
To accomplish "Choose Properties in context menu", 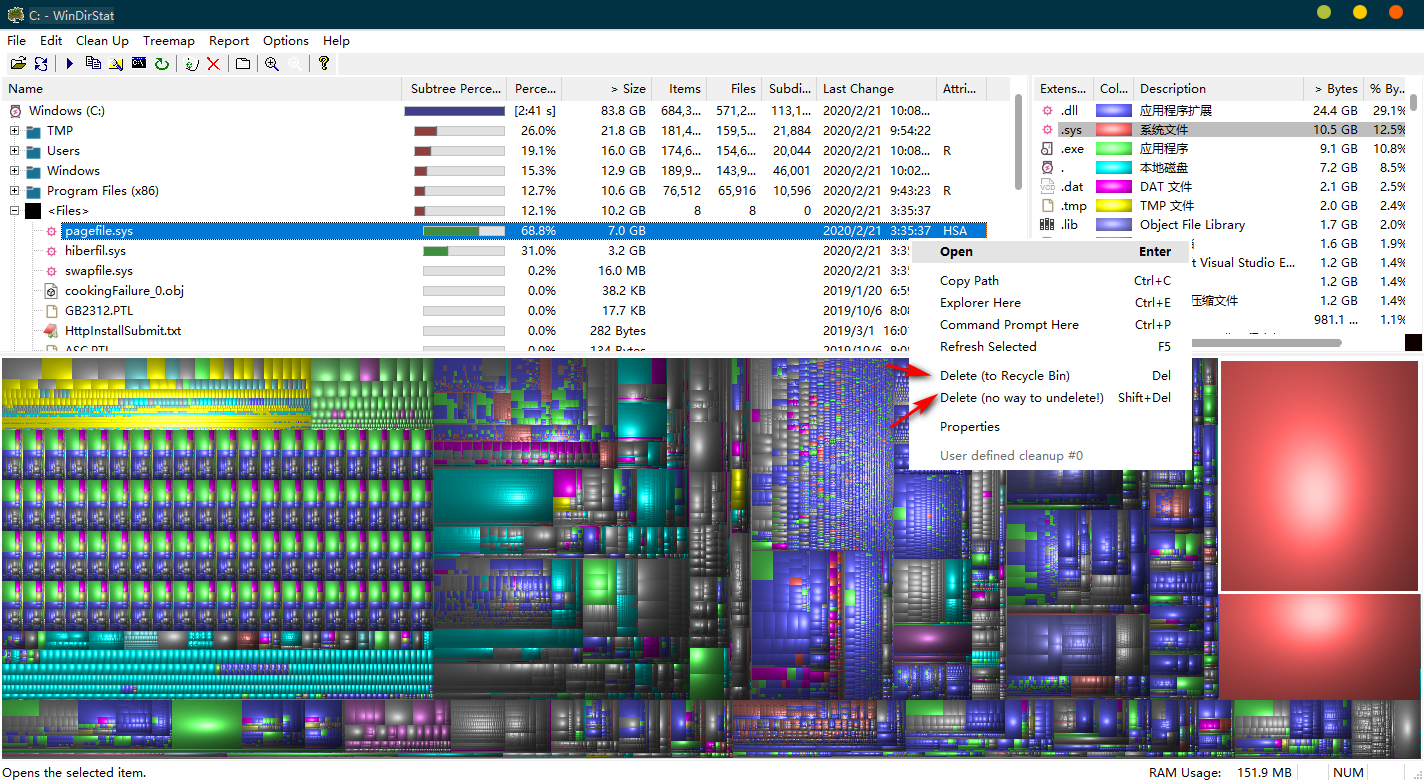I will (1051, 427).
